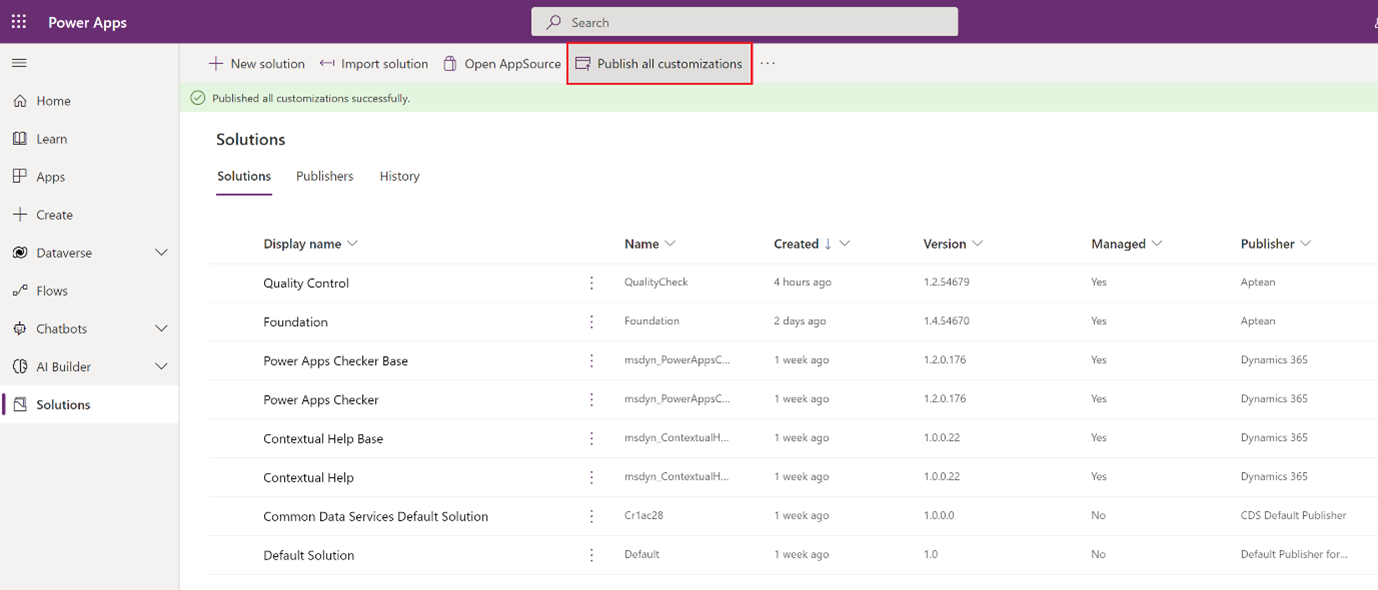The height and width of the screenshot is (590, 1378).
Task: Click the Import solution button
Action: [x=374, y=64]
